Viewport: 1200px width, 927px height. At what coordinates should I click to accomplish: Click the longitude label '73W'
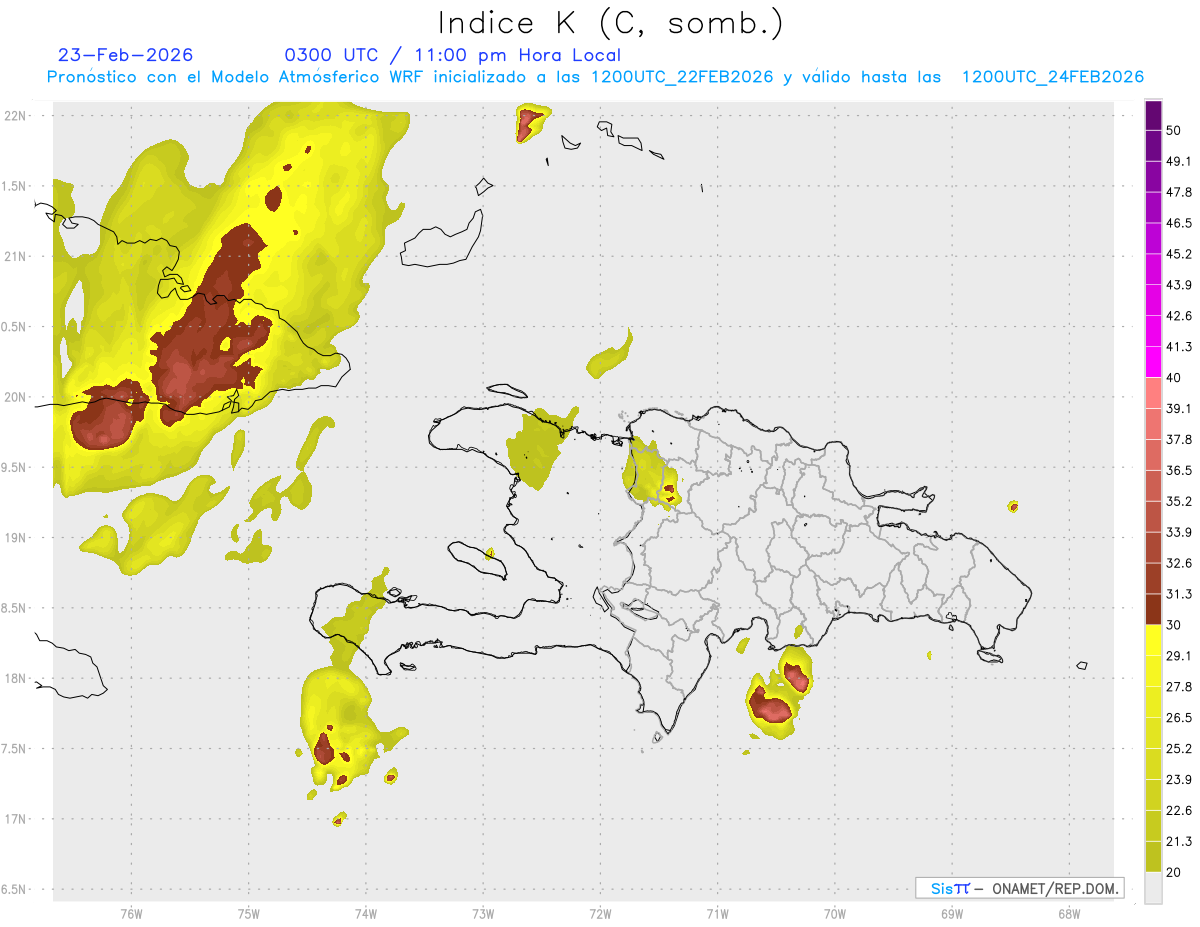483,914
